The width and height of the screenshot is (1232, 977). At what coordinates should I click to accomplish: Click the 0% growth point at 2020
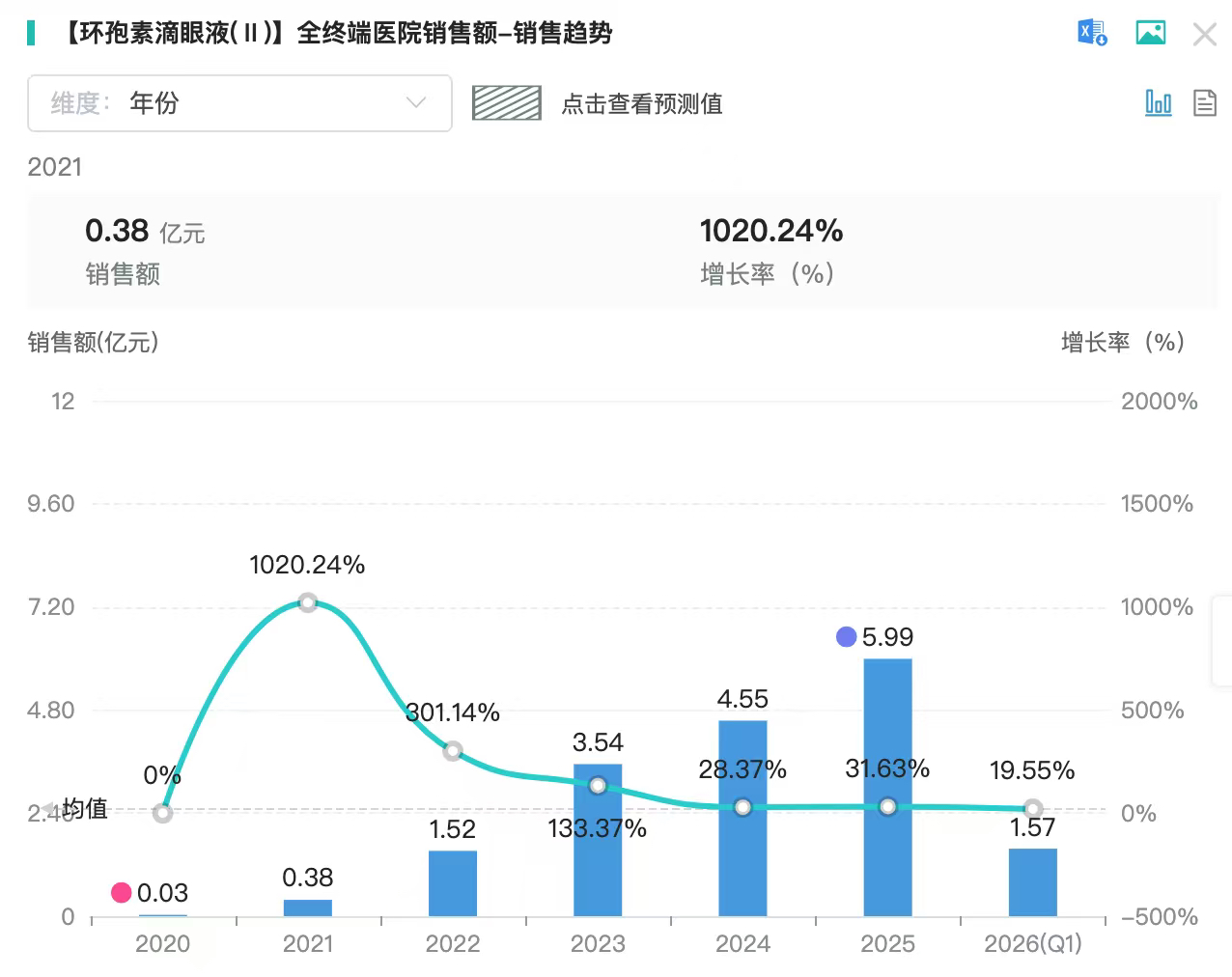tap(163, 813)
